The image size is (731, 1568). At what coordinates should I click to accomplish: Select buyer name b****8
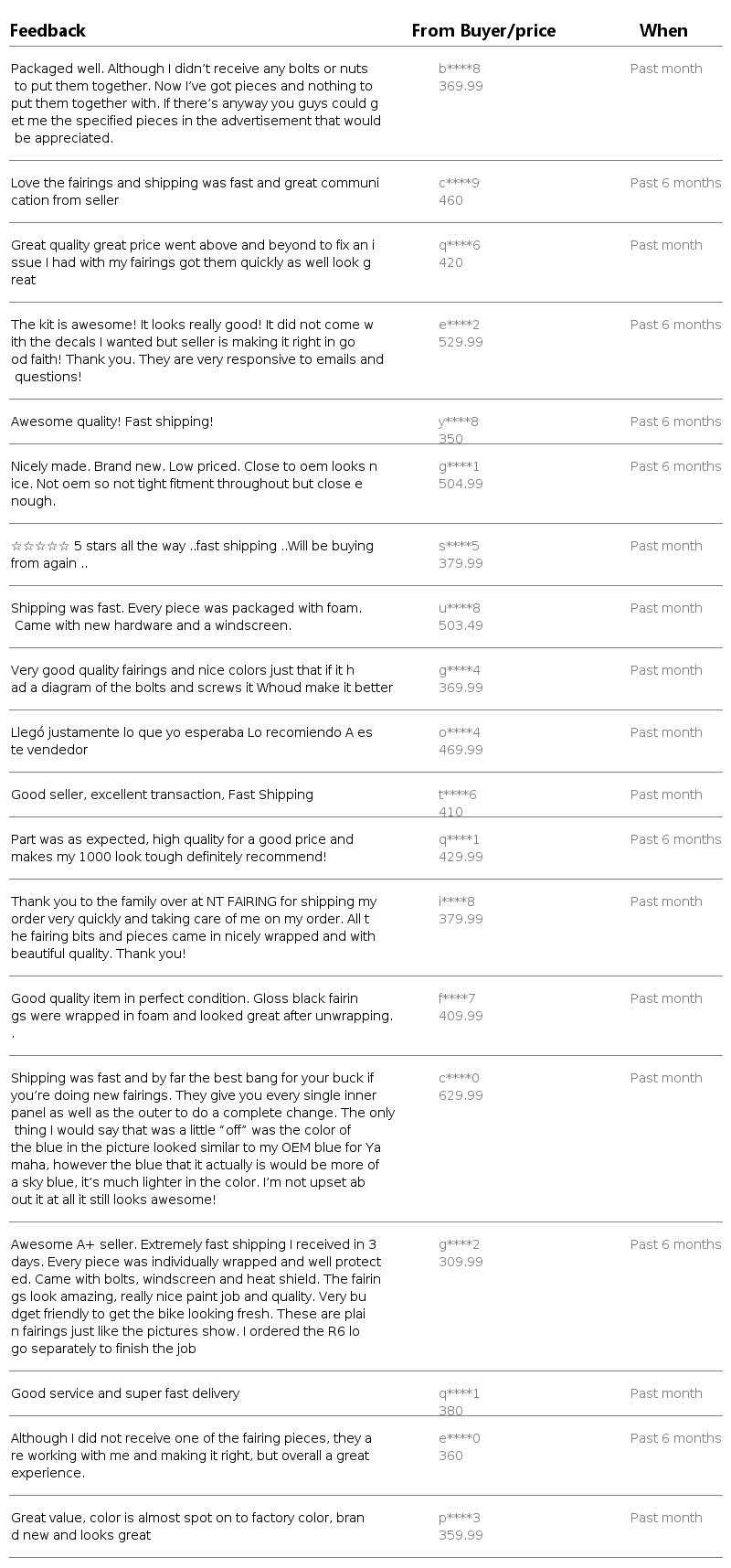[459, 69]
